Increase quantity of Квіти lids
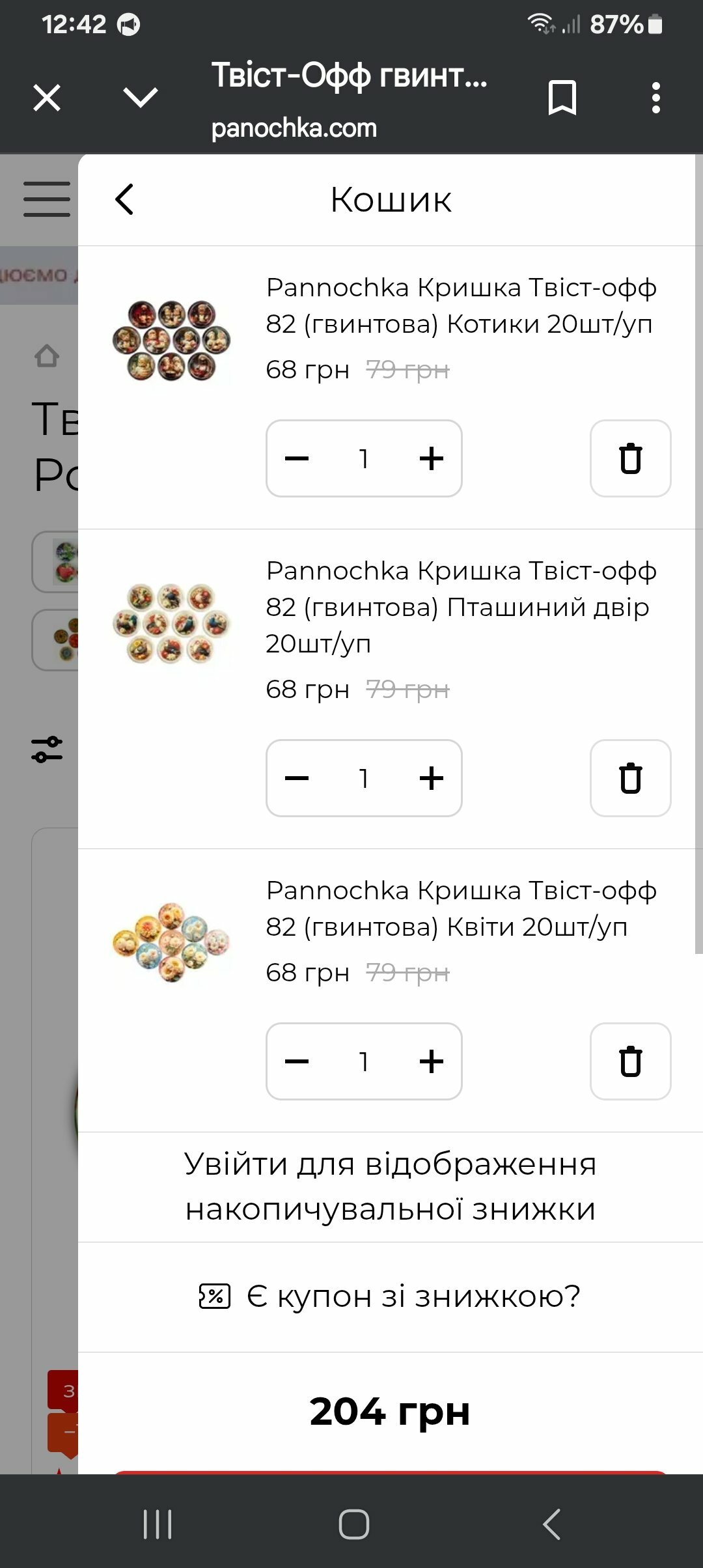The height and width of the screenshot is (1568, 703). click(431, 1061)
